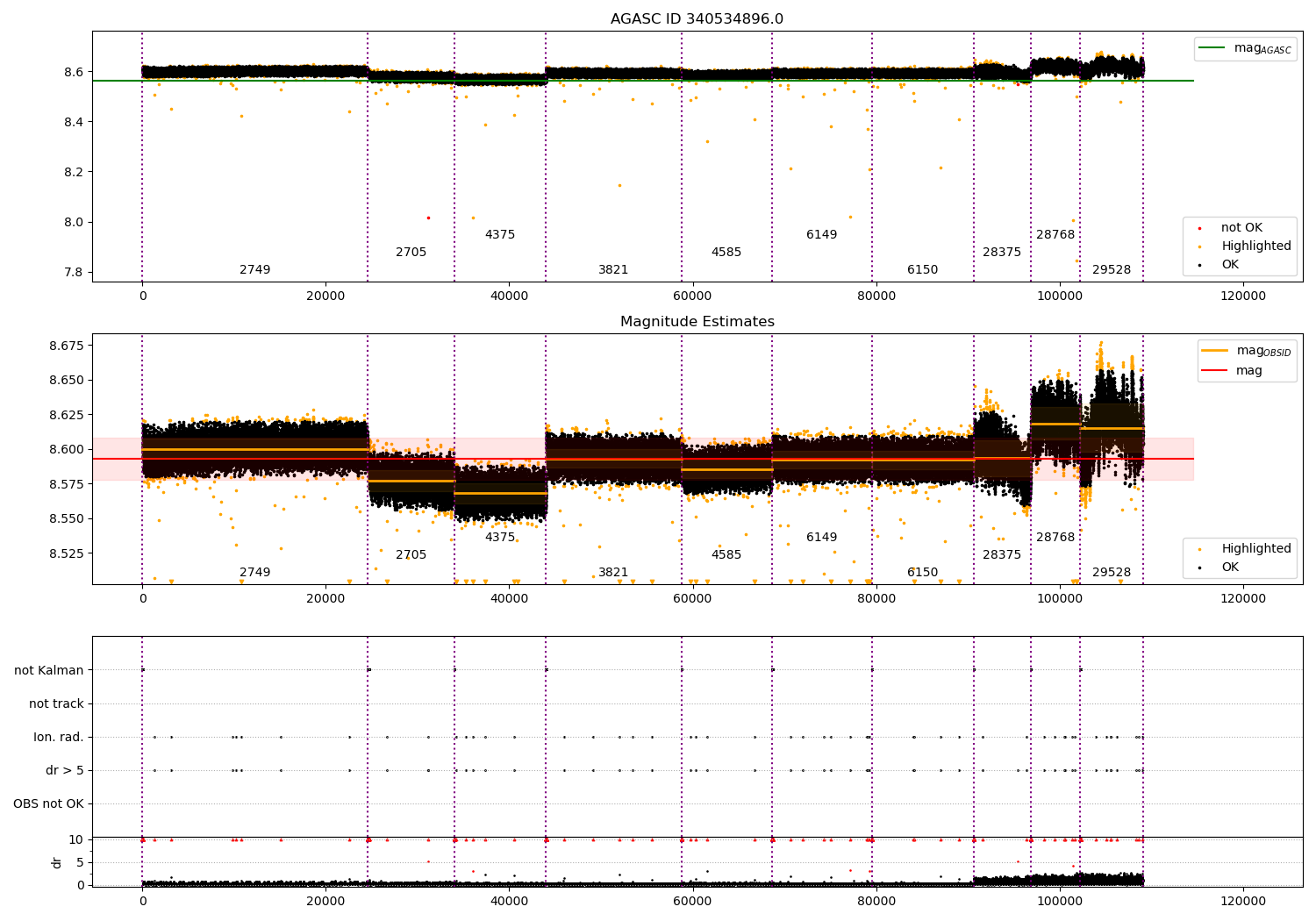Click obsid label 4375 in the top panel
Viewport: 1316px width, 921px height.
click(500, 235)
